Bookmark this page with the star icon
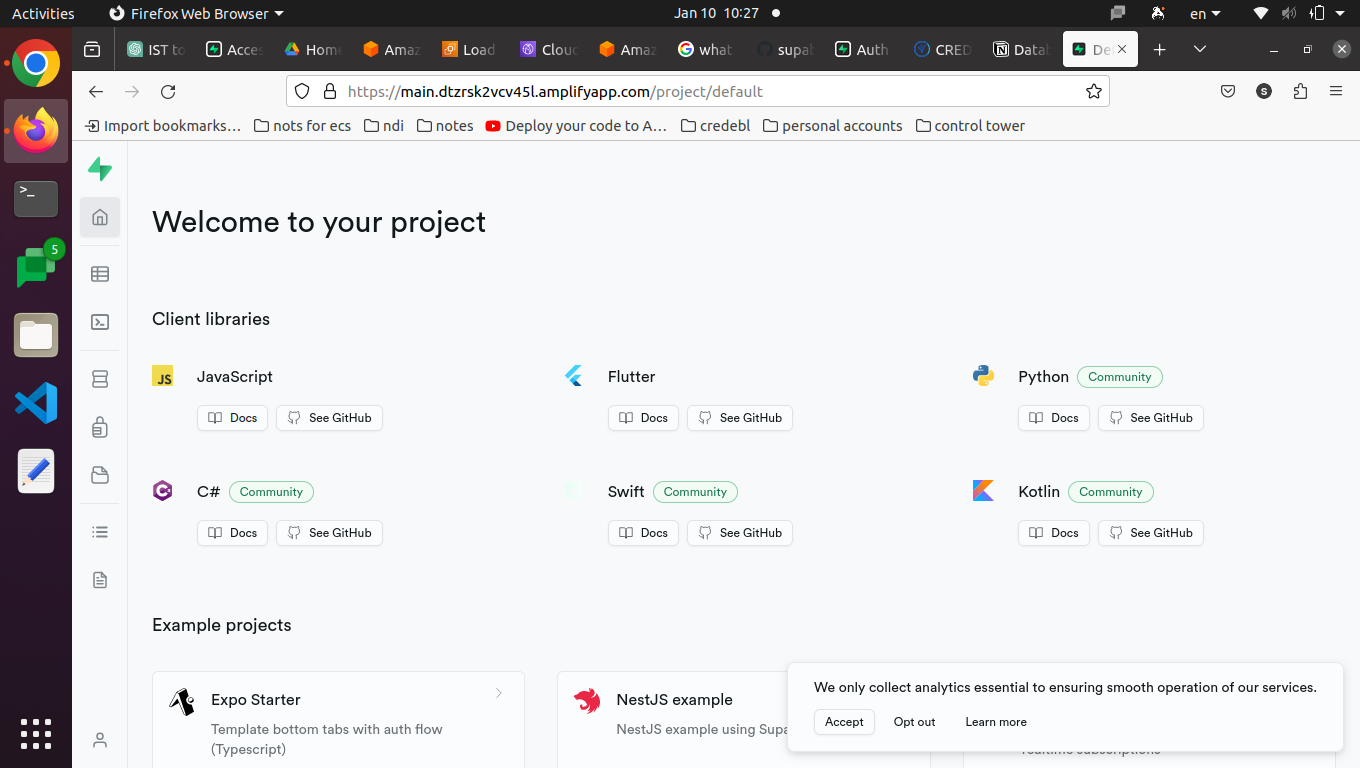1360x768 pixels. (1094, 91)
